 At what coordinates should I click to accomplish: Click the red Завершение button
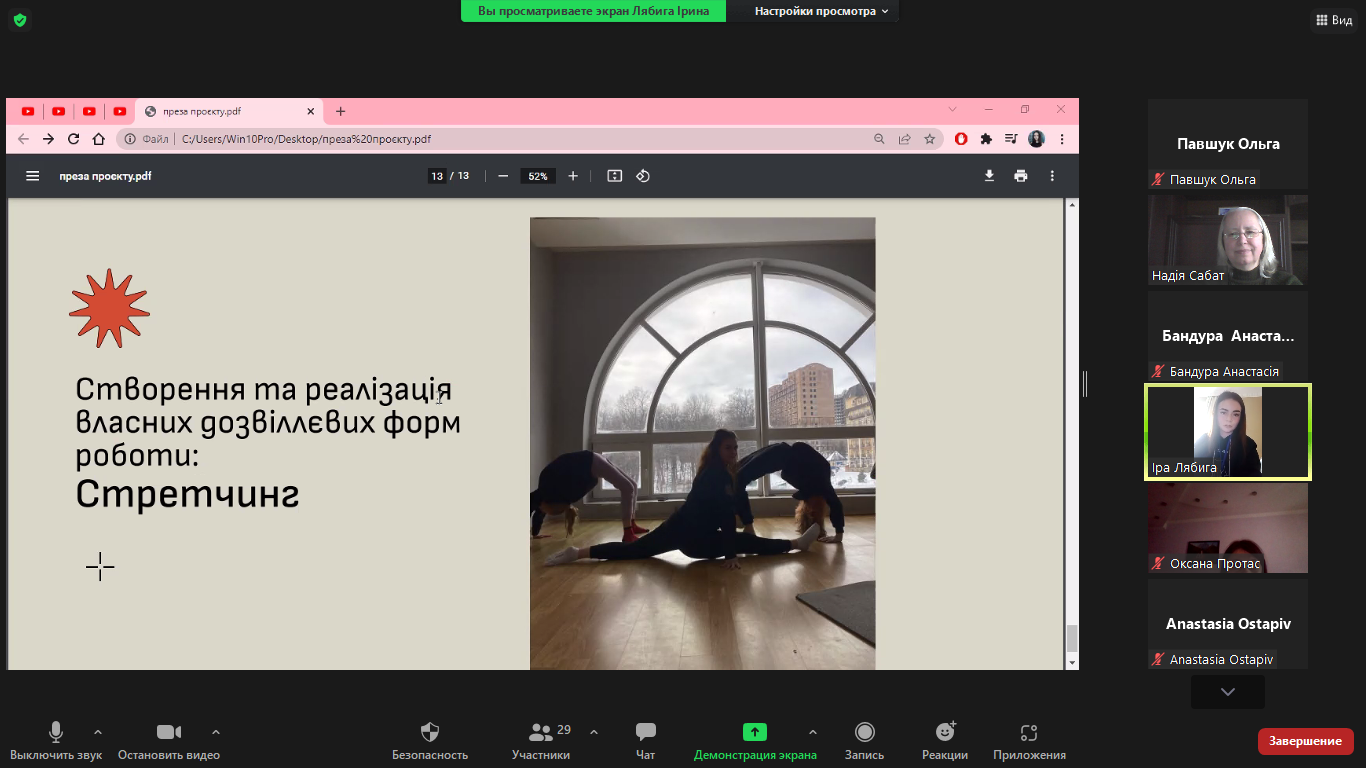tap(1305, 741)
